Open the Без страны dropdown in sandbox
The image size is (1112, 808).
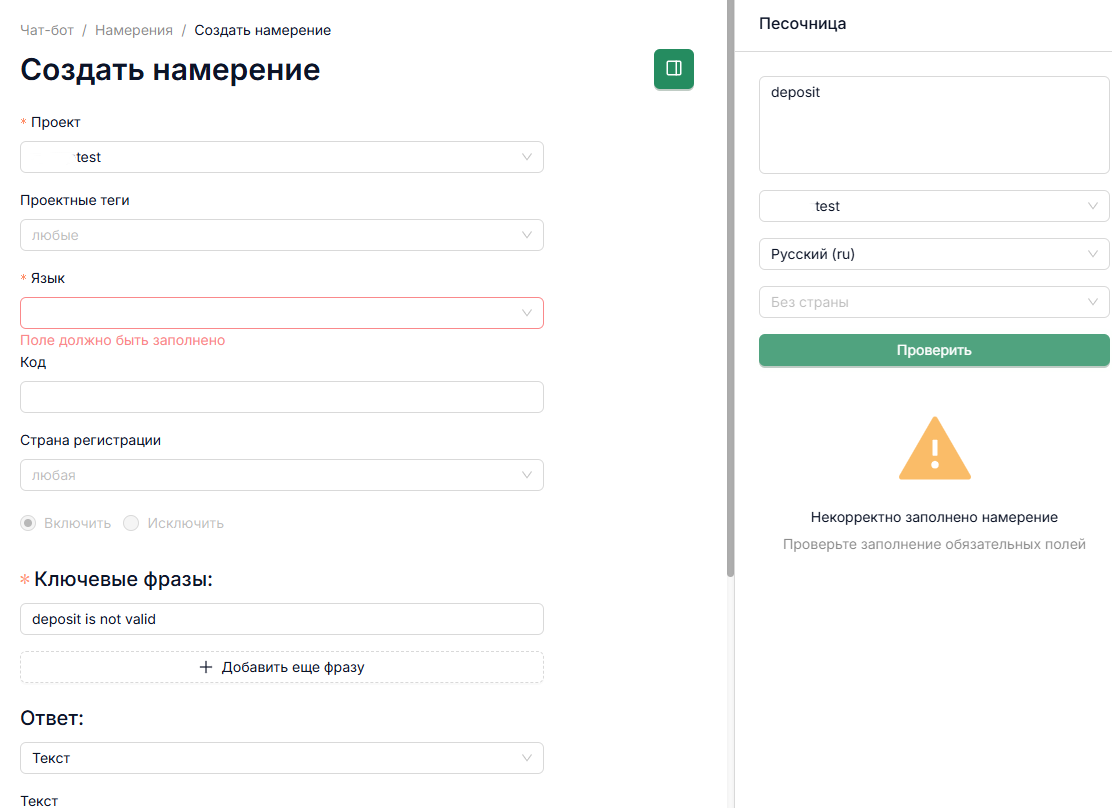click(x=934, y=302)
